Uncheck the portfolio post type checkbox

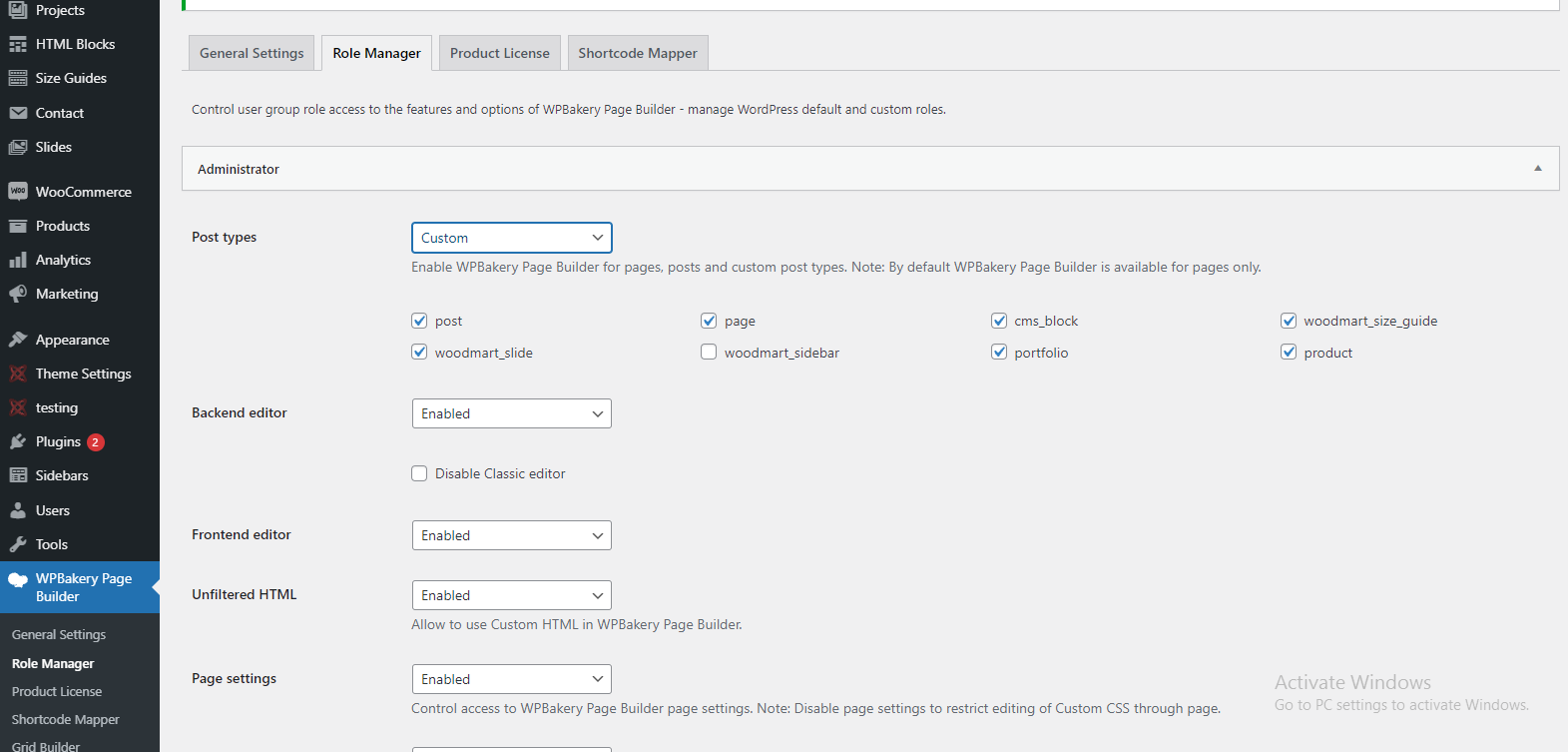coord(999,352)
